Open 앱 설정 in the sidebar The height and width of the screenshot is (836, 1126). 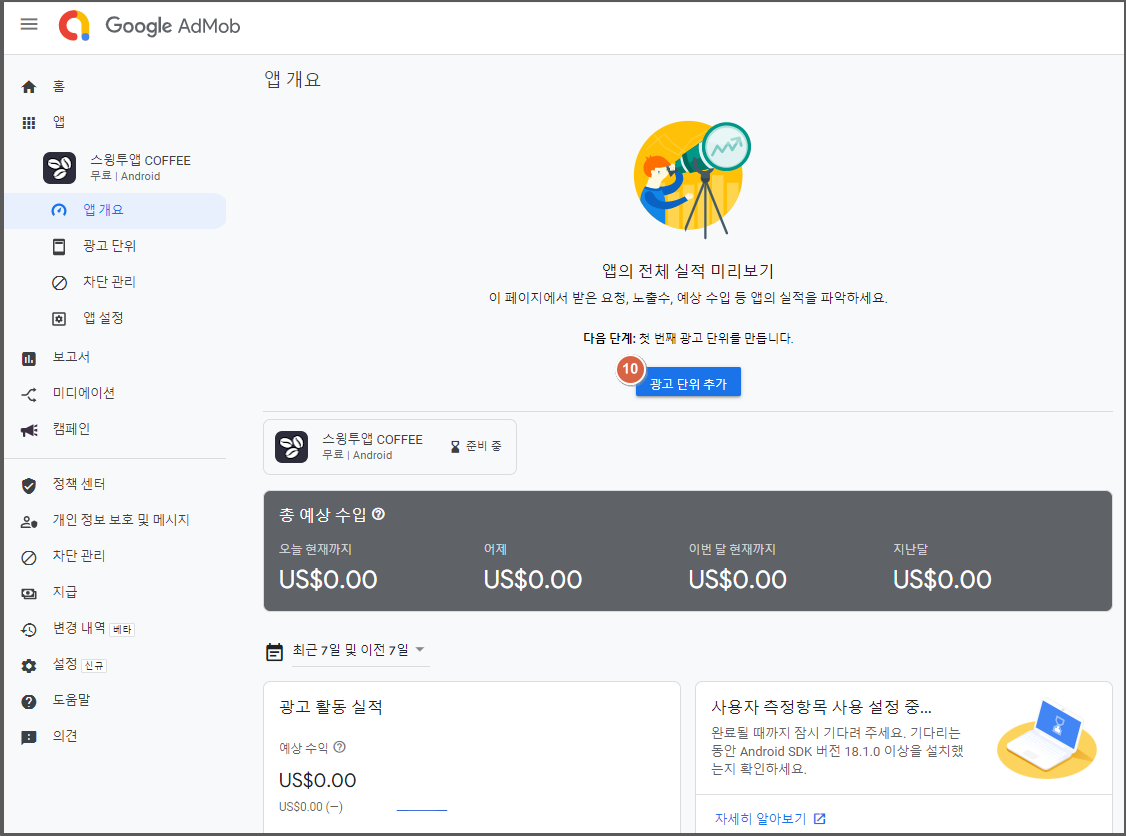(x=103, y=318)
